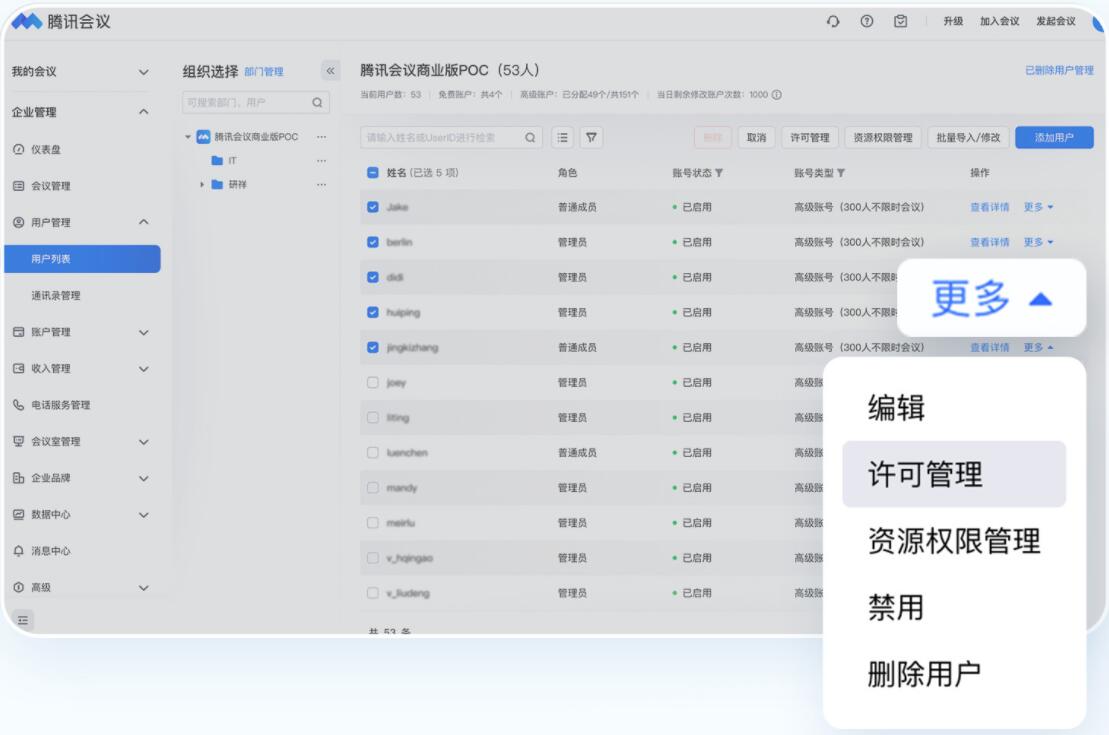
Task: Expand the 账户管理 sidebar section
Action: pyautogui.click(x=143, y=332)
